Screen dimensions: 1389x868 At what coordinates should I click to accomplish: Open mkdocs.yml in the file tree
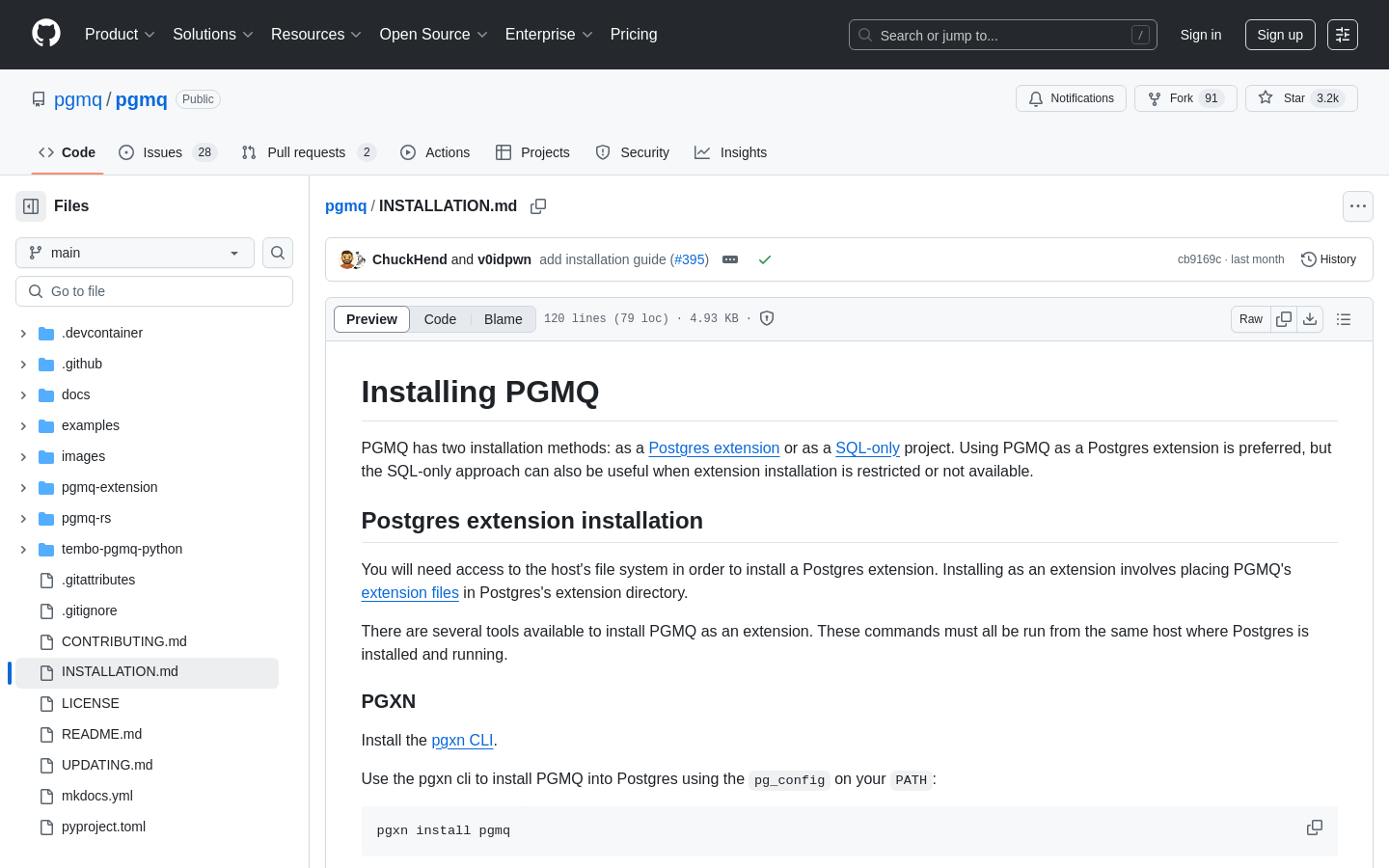[97, 796]
